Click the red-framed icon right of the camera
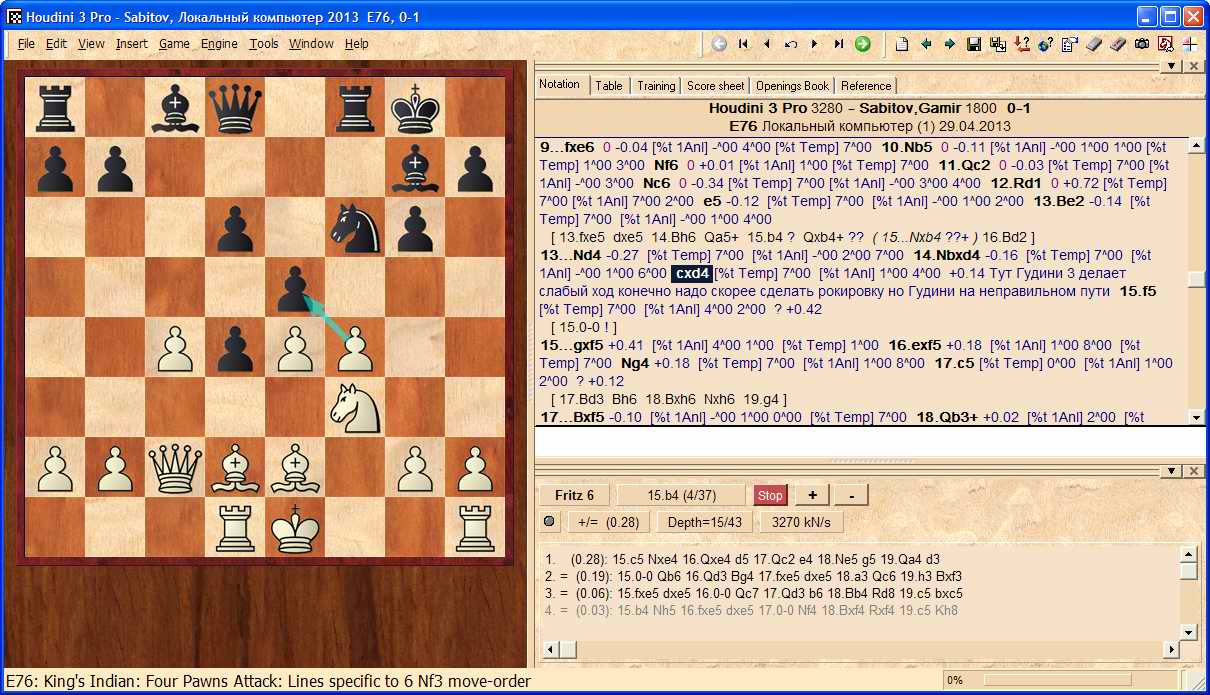Screen dimensions: 1210x695 tap(1166, 44)
